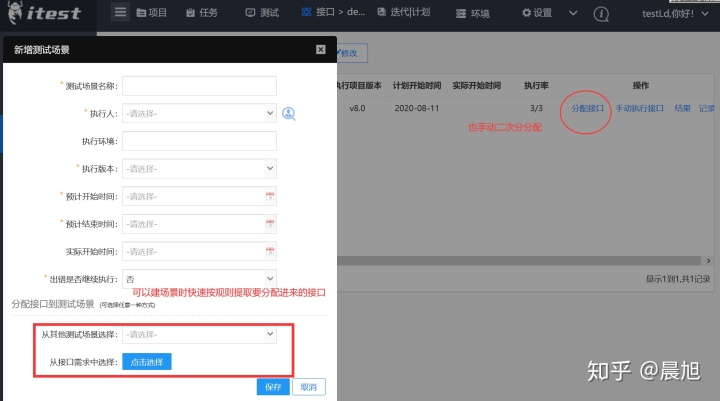The width and height of the screenshot is (720, 401).
Task: Open the 任务 menu
Action: 202,13
